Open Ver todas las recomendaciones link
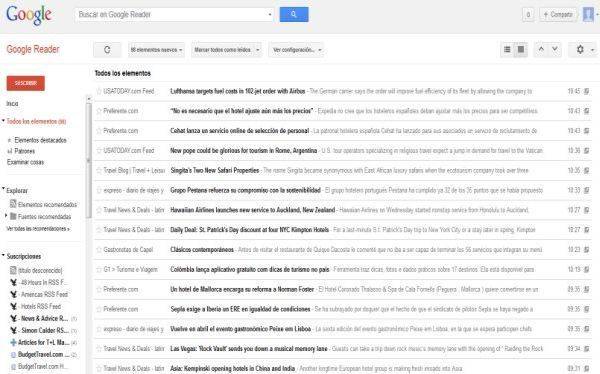The height and width of the screenshot is (374, 600). [x=38, y=229]
